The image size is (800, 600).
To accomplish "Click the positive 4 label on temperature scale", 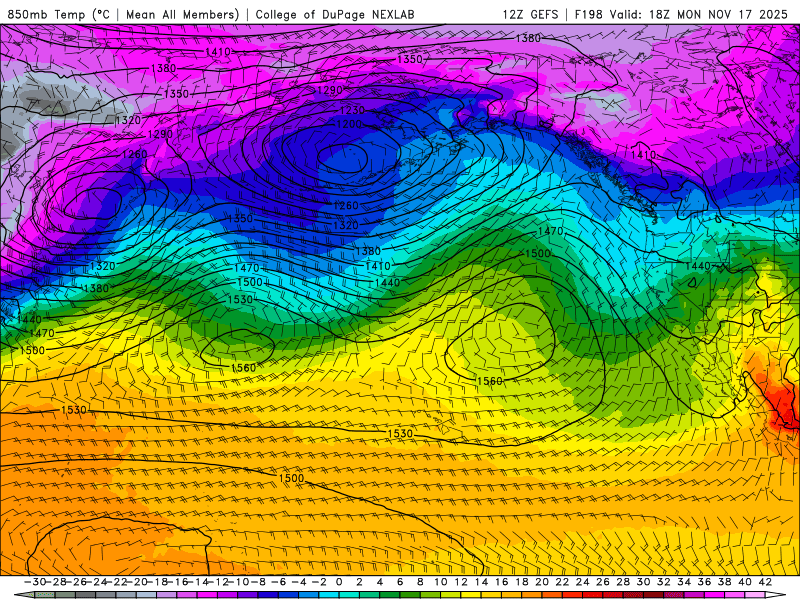I will tap(380, 582).
